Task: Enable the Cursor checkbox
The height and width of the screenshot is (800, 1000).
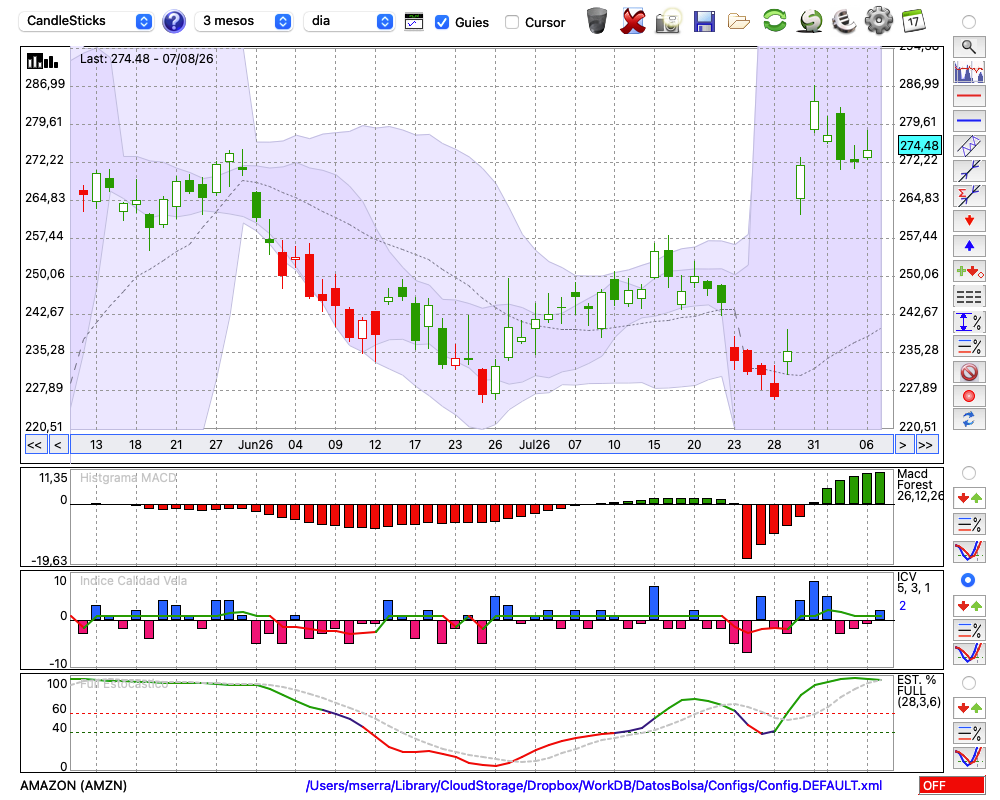Action: [x=511, y=22]
